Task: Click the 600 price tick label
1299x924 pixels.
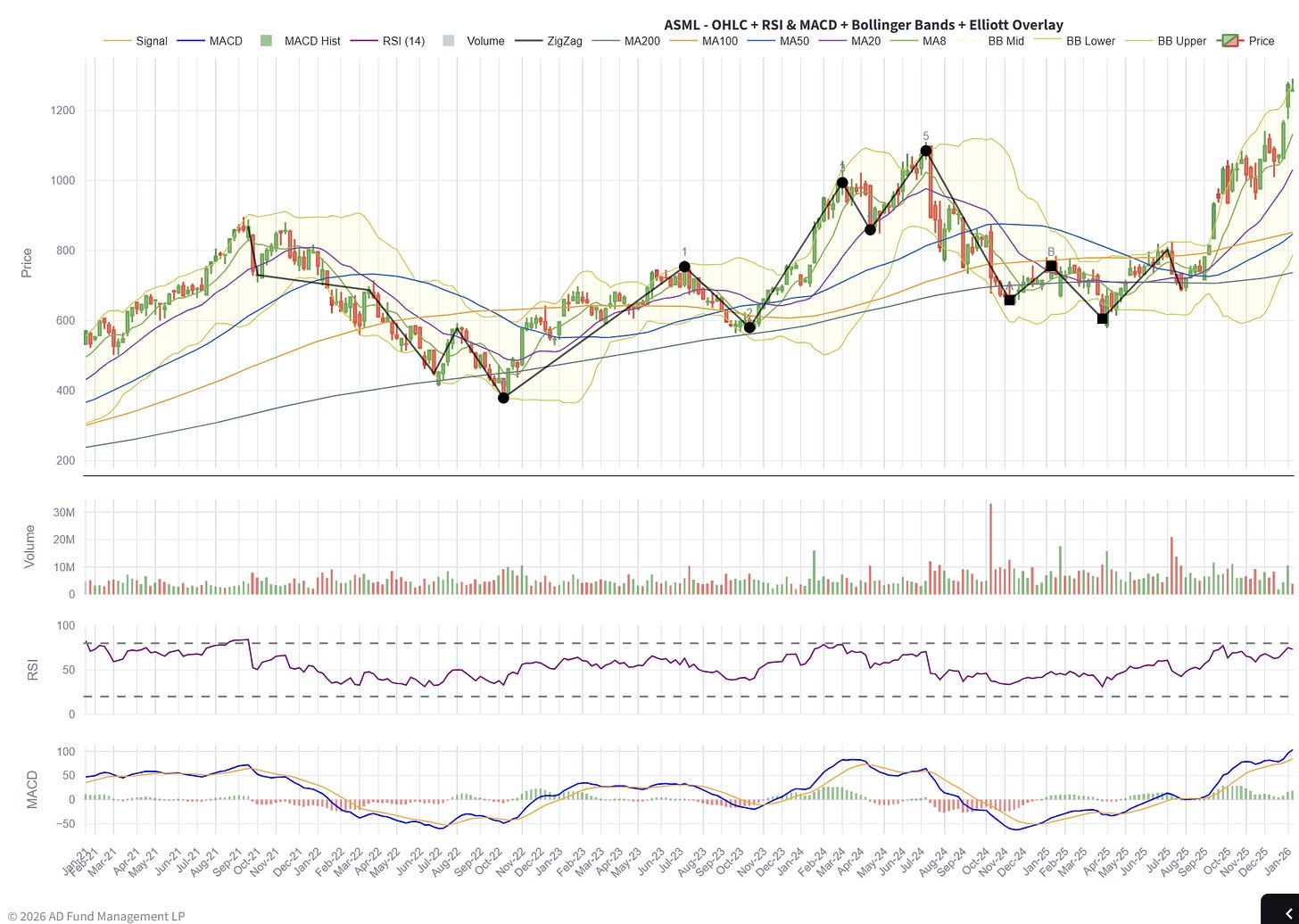Action: pyautogui.click(x=65, y=321)
